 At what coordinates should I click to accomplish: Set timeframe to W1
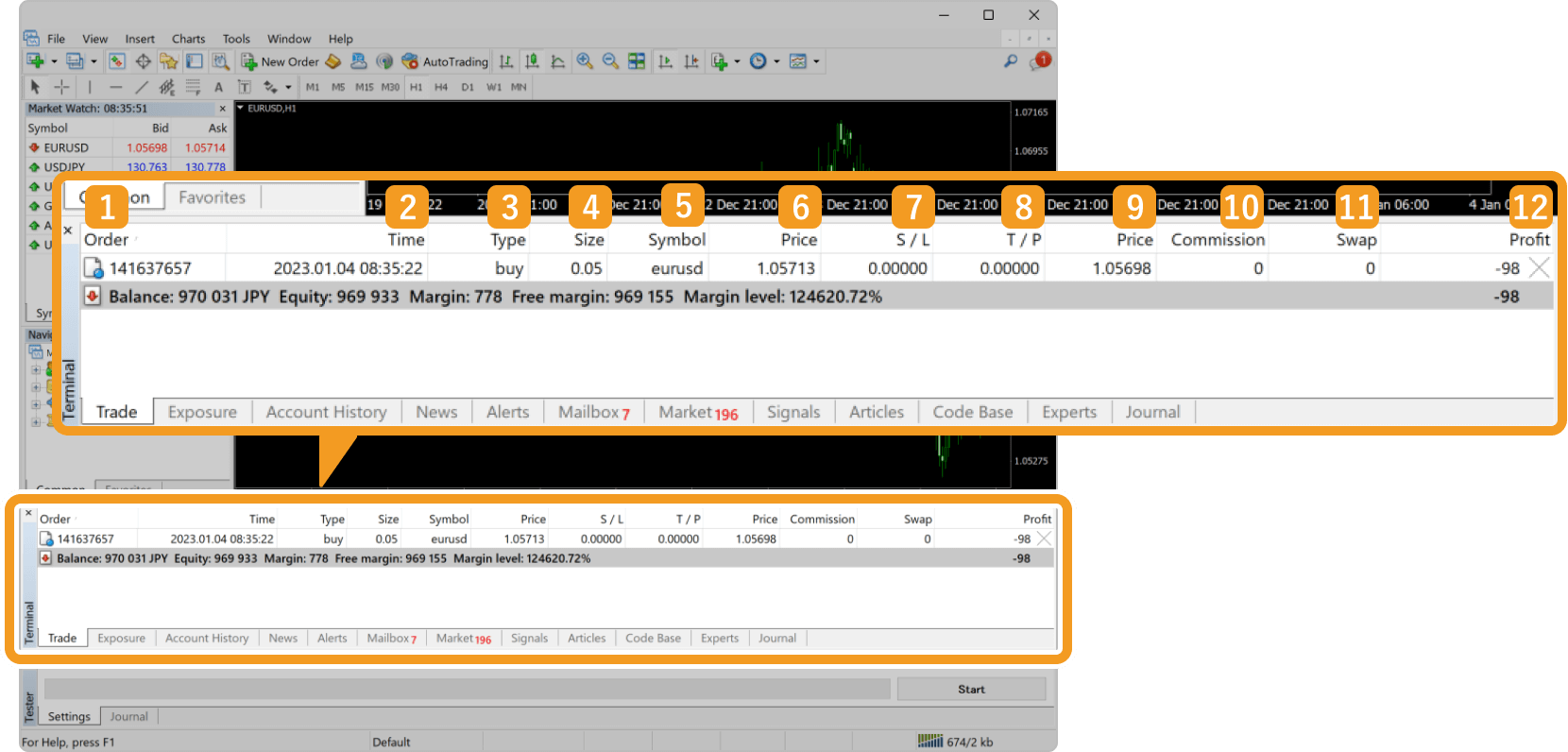tap(494, 87)
